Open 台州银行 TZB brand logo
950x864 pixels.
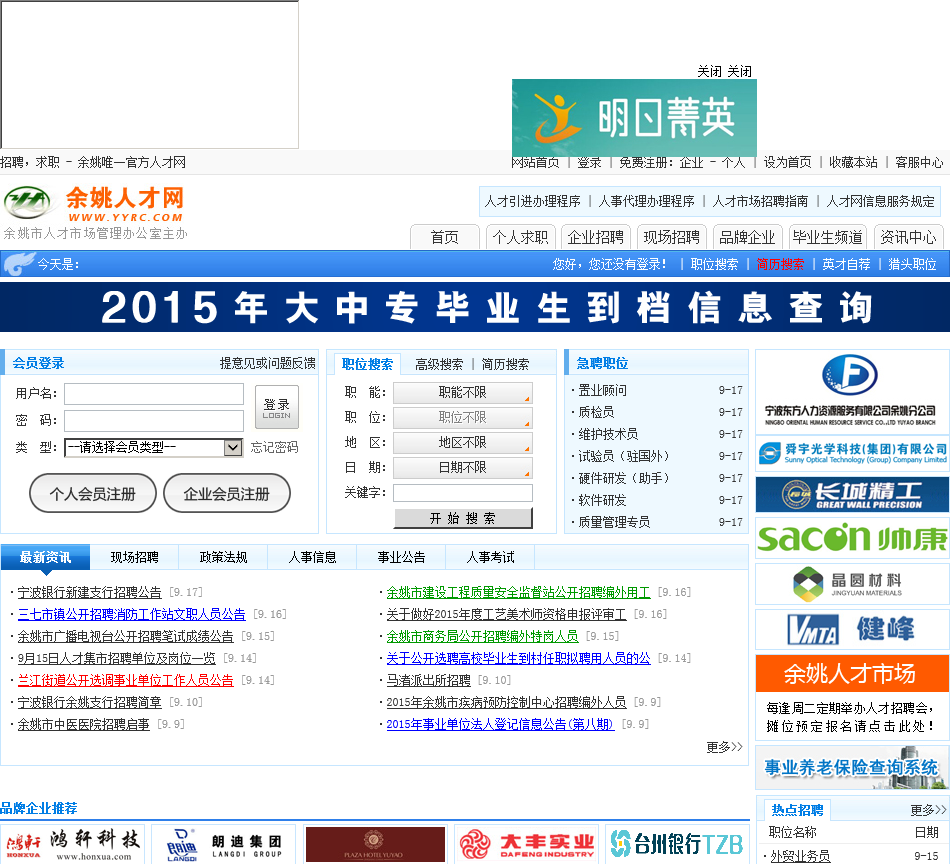[x=677, y=844]
